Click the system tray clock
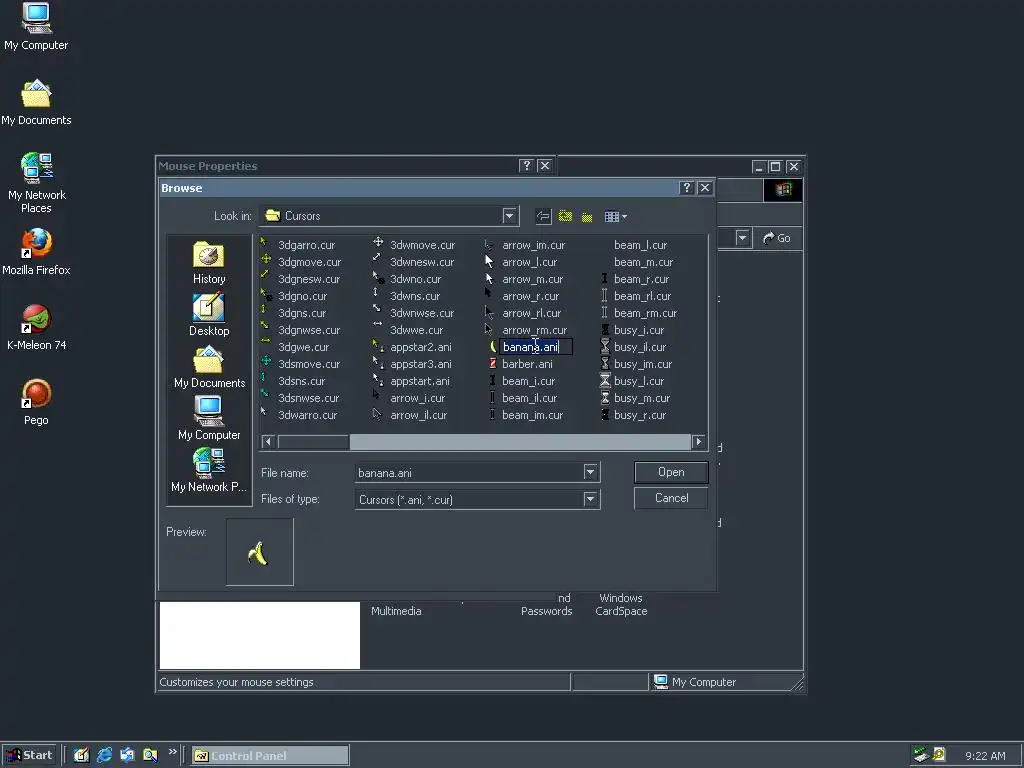 [x=985, y=756]
